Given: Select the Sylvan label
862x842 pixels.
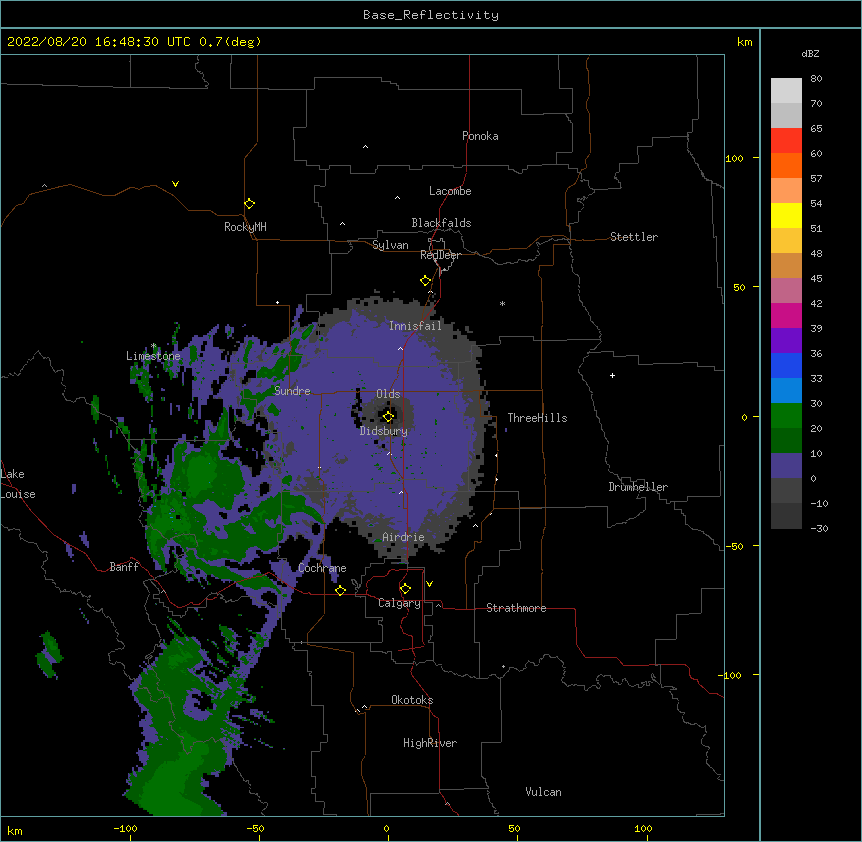Looking at the screenshot, I should pyautogui.click(x=390, y=245).
